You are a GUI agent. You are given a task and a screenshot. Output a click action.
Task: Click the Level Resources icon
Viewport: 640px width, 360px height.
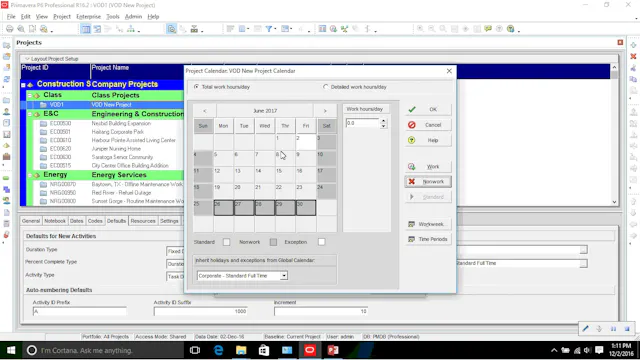pos(344,29)
